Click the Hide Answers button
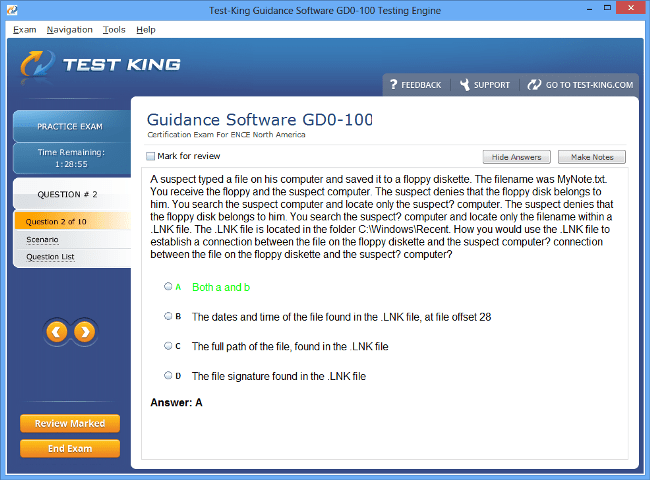Viewport: 650px width, 480px height. click(x=517, y=157)
